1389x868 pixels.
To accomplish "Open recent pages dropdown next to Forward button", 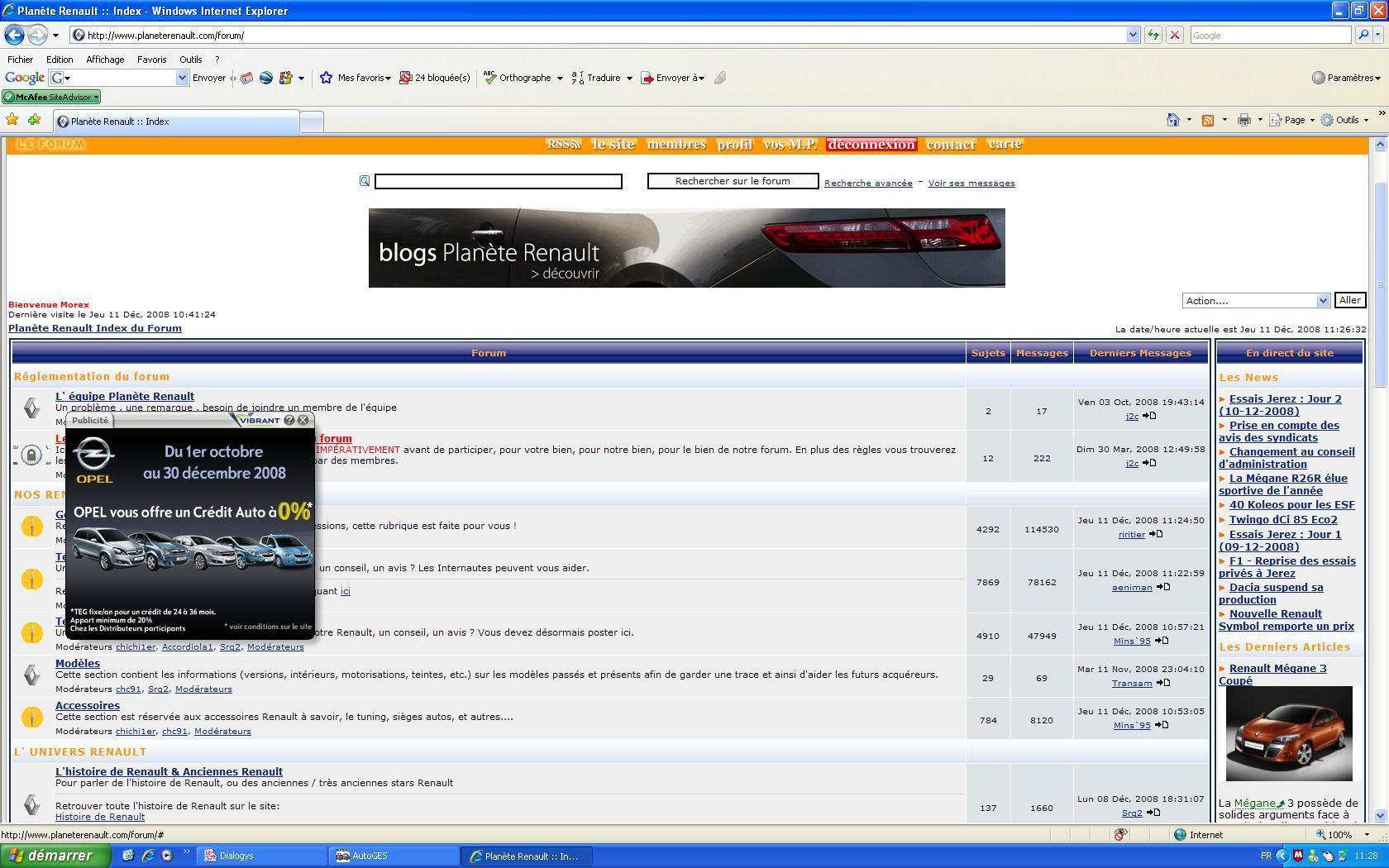I will [x=55, y=36].
